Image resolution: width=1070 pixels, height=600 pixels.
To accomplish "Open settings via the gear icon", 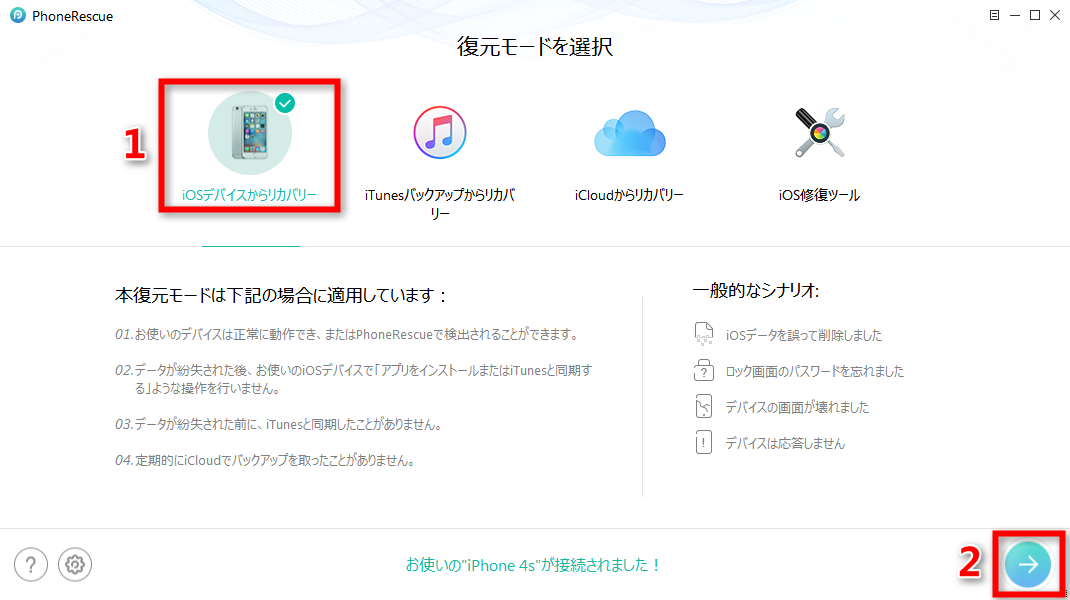I will (x=75, y=565).
